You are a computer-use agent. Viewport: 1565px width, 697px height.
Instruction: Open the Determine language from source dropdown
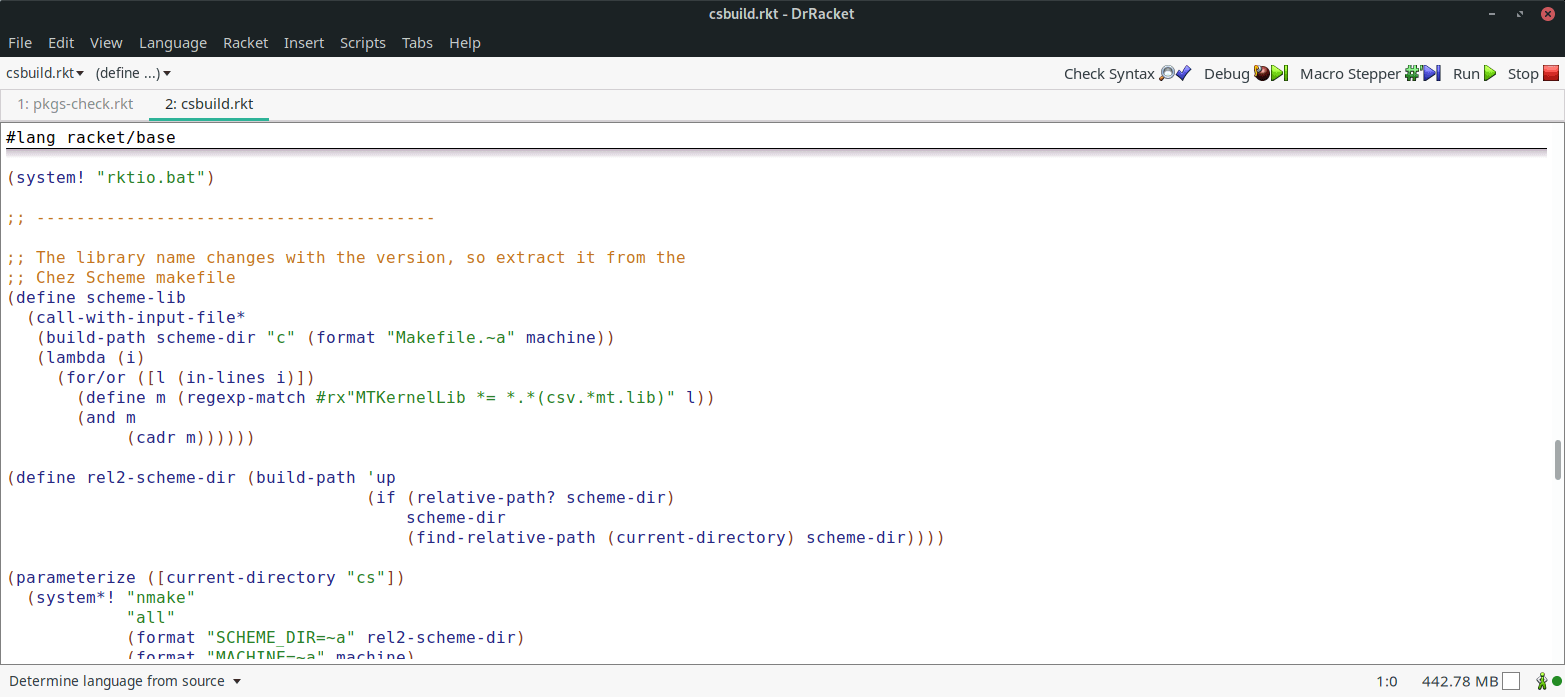click(x=122, y=681)
